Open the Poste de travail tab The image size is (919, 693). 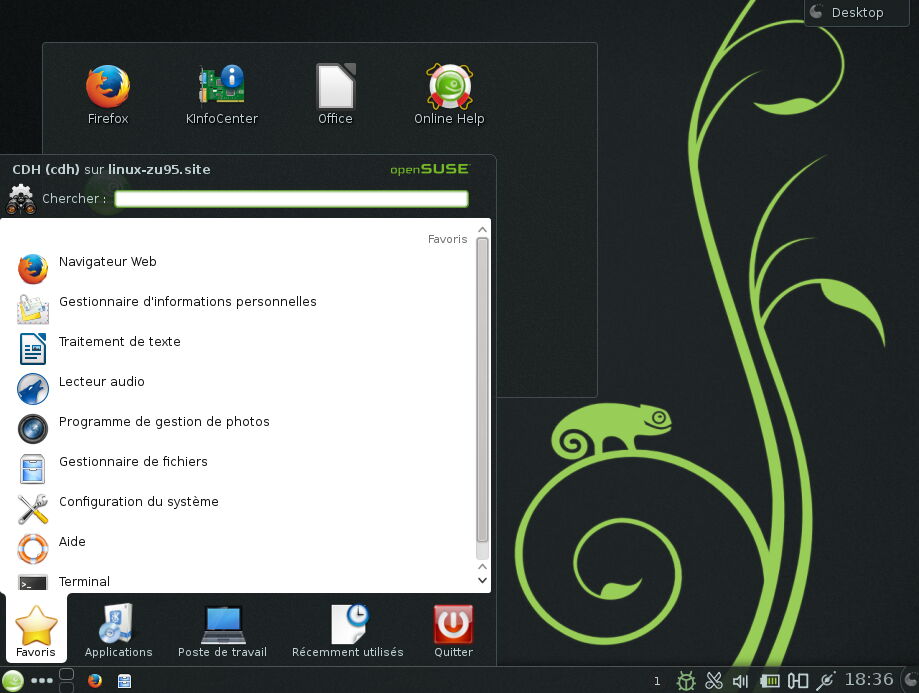click(x=221, y=628)
